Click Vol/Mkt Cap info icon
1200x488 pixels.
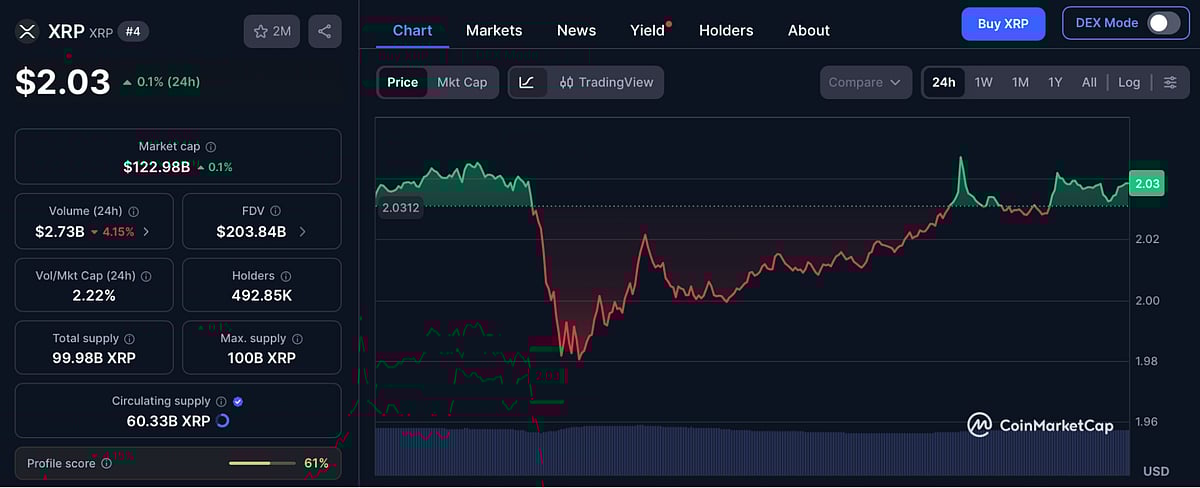(x=146, y=276)
